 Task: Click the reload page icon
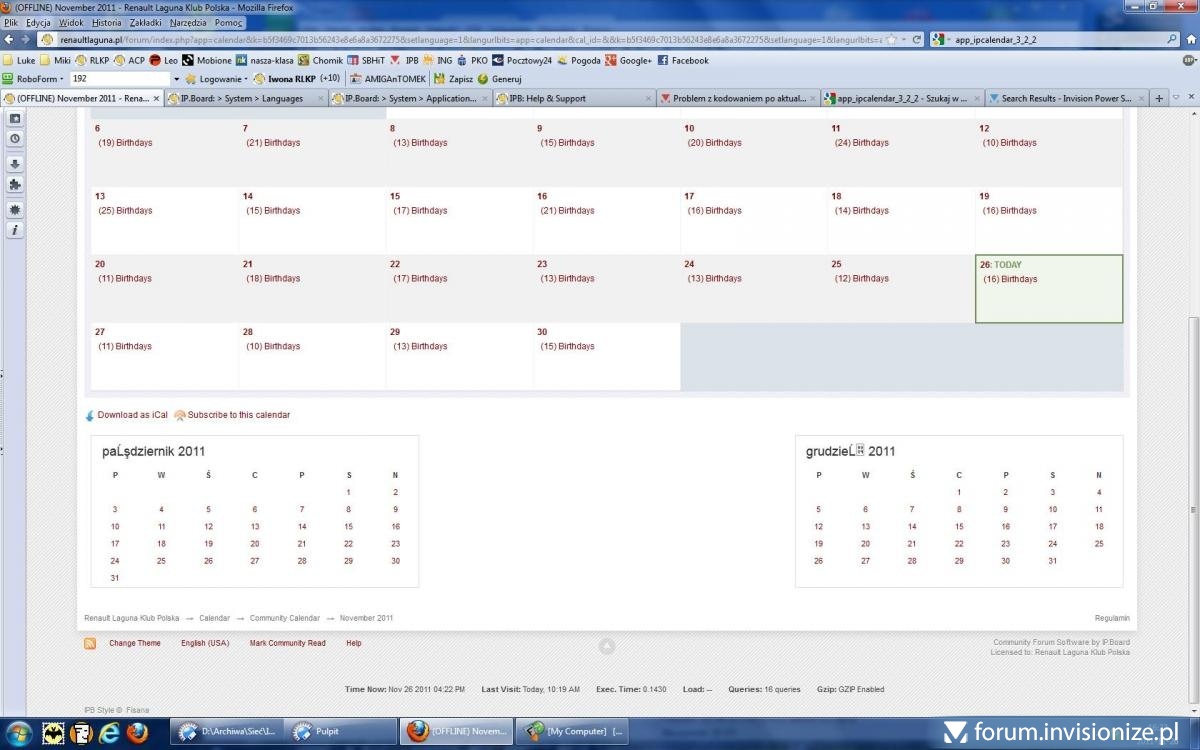click(917, 40)
